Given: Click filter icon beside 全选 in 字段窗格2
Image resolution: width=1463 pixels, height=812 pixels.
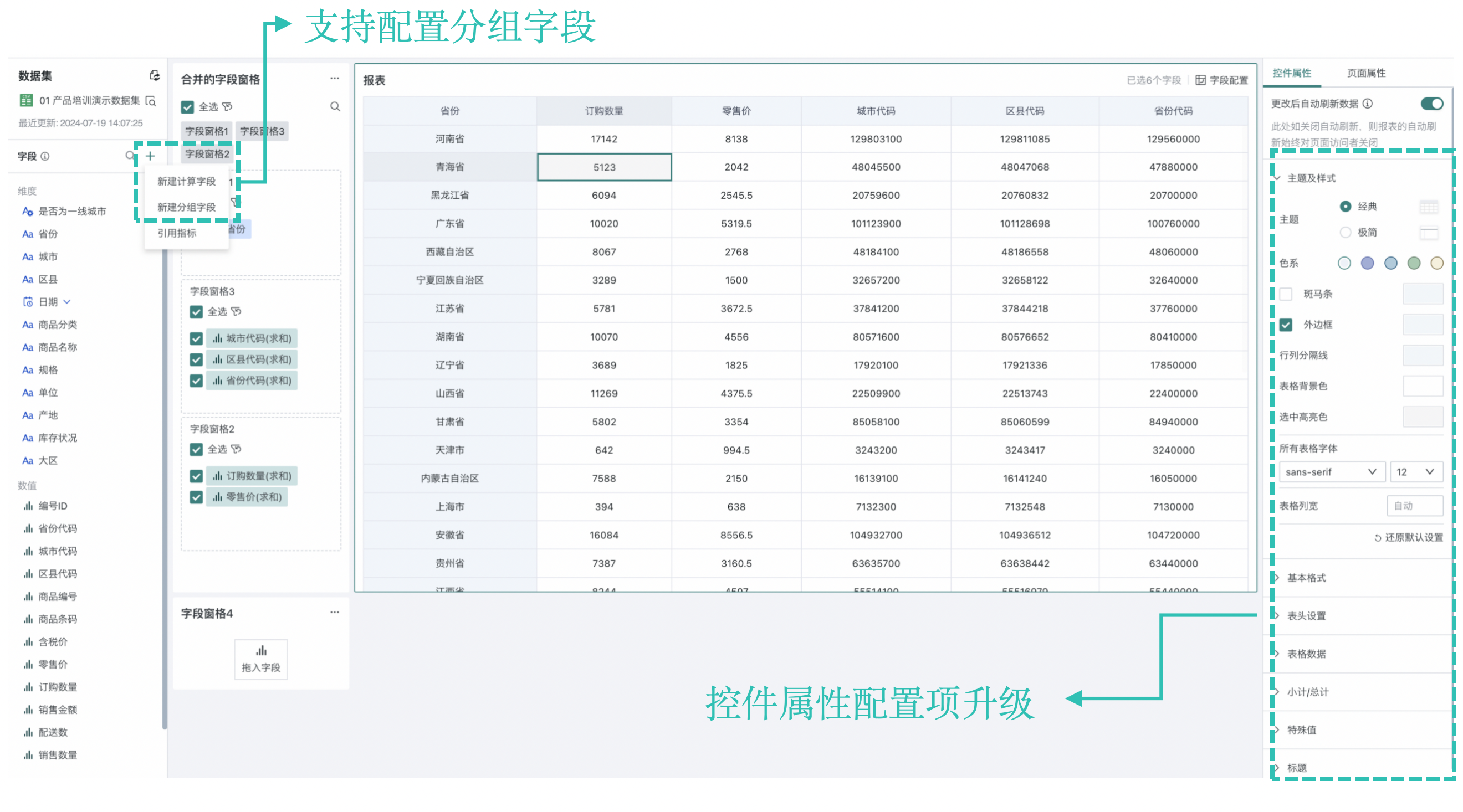Looking at the screenshot, I should tap(236, 449).
